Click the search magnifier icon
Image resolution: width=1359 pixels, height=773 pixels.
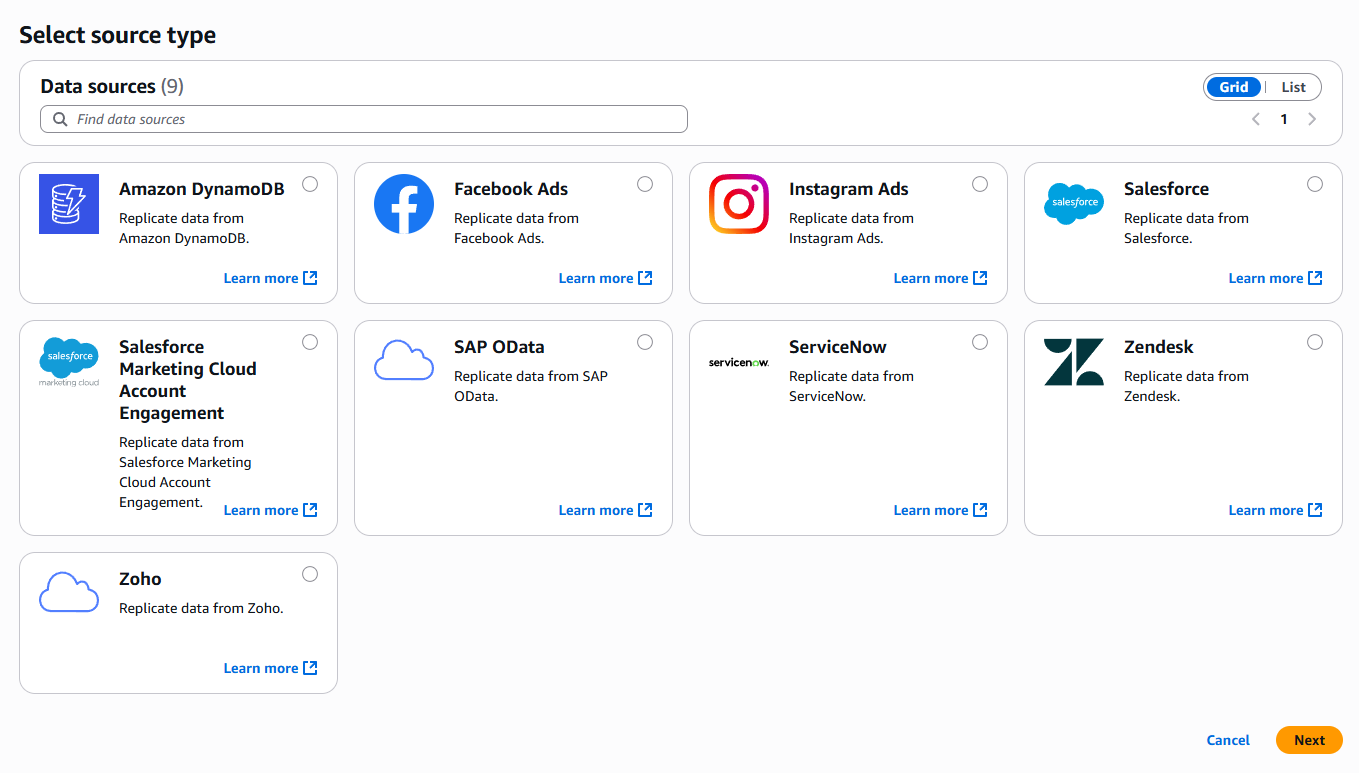60,119
